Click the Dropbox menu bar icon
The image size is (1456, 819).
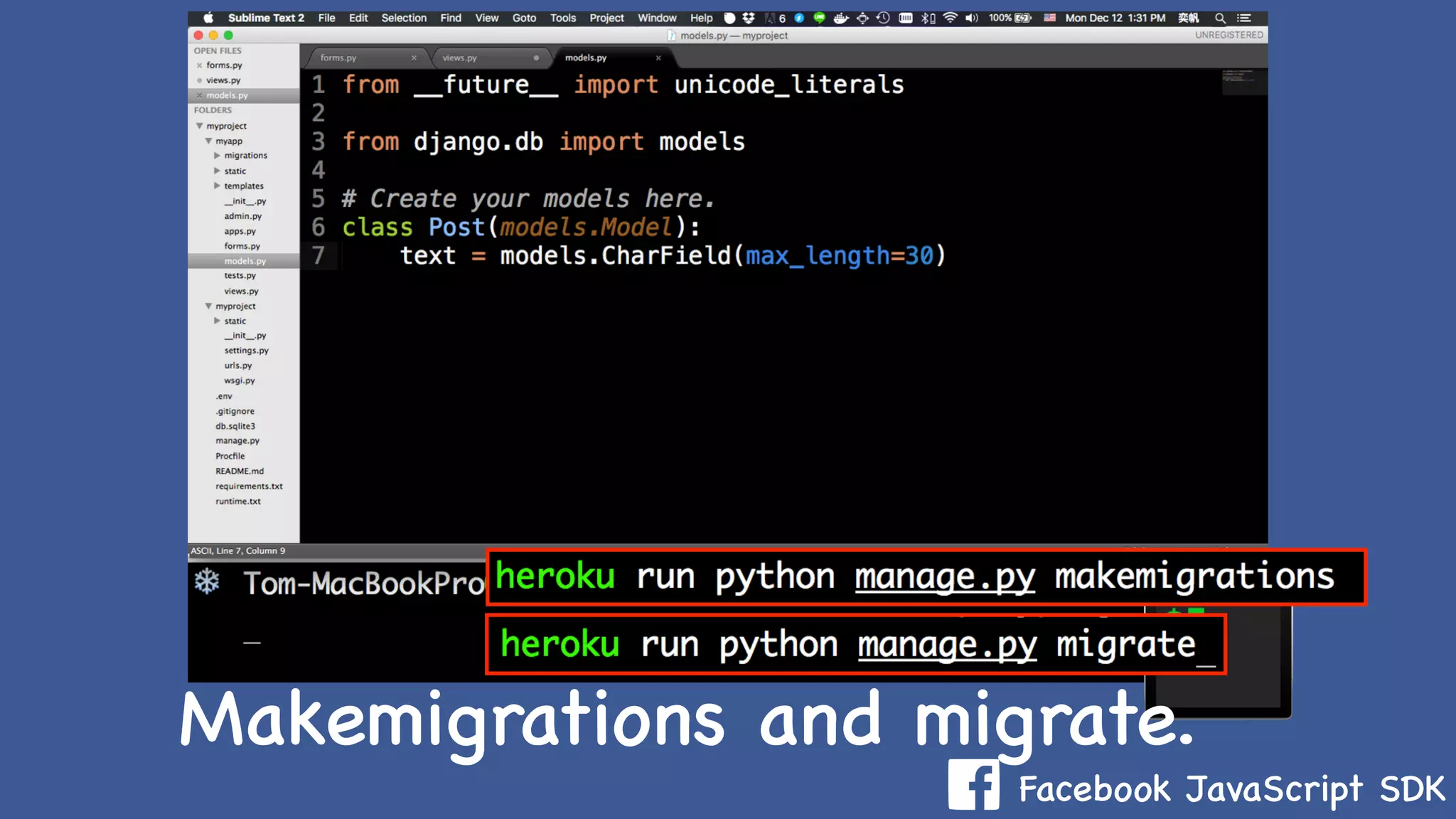coord(749,18)
